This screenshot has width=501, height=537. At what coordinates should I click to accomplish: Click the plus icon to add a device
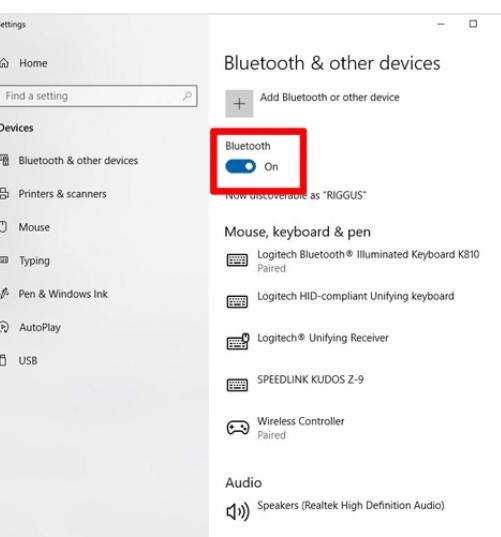pyautogui.click(x=239, y=103)
